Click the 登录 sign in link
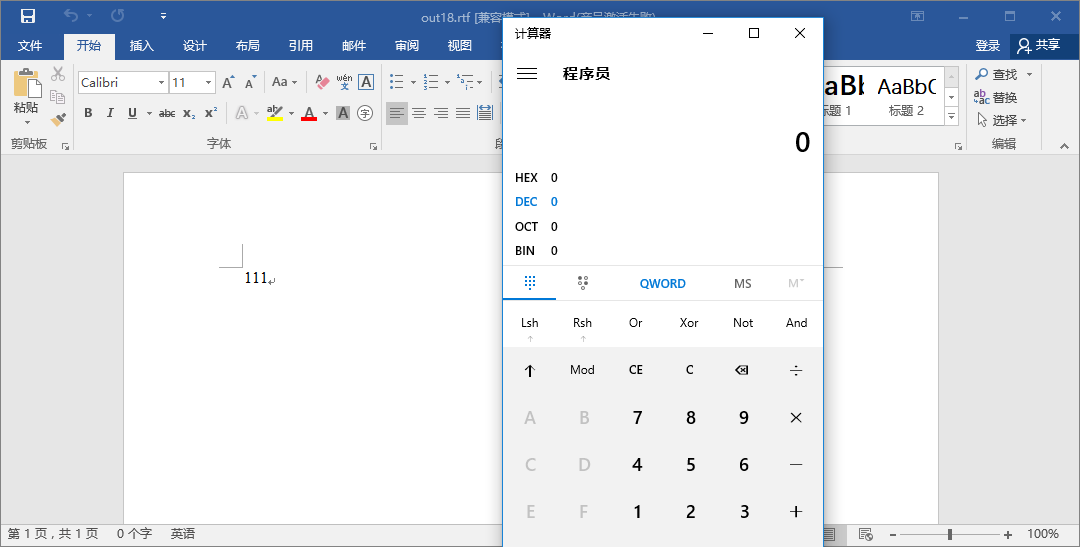The image size is (1080, 547). pos(988,45)
